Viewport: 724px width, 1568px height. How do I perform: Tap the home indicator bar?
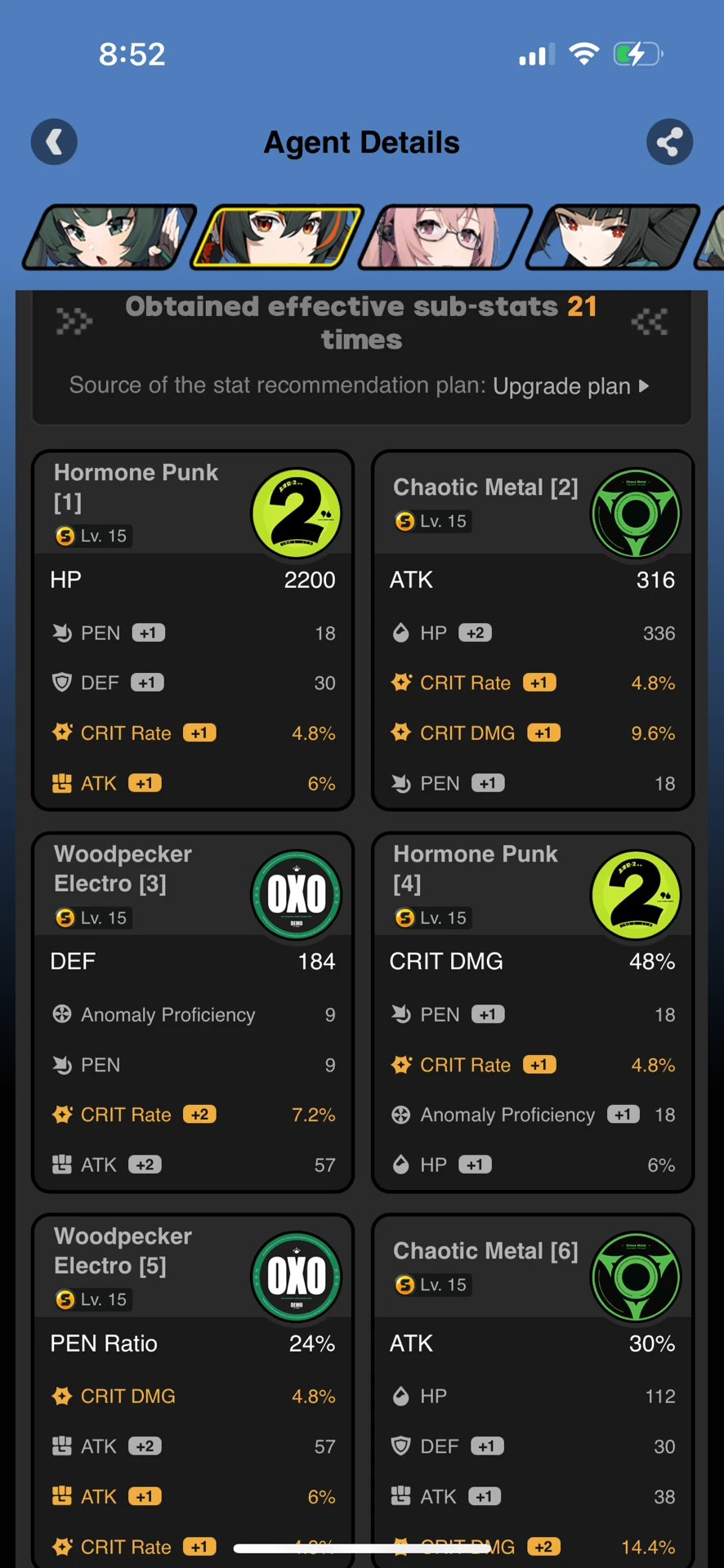pos(362,1548)
